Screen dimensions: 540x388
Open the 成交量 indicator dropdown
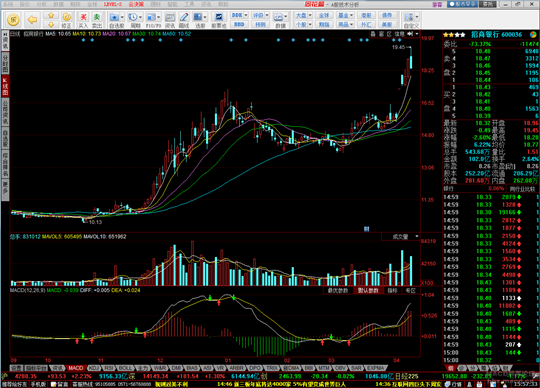pos(401,237)
